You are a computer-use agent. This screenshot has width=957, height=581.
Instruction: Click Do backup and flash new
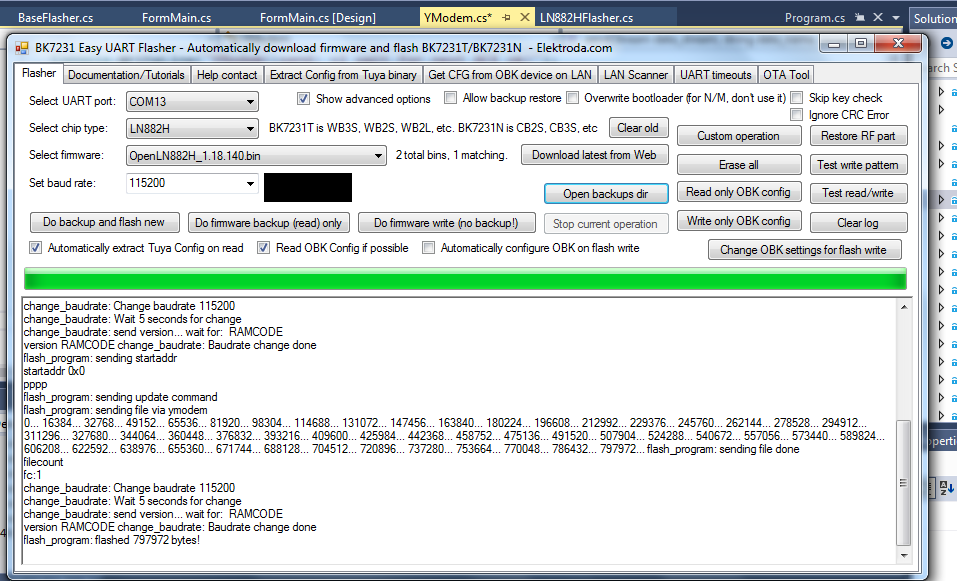tap(104, 222)
